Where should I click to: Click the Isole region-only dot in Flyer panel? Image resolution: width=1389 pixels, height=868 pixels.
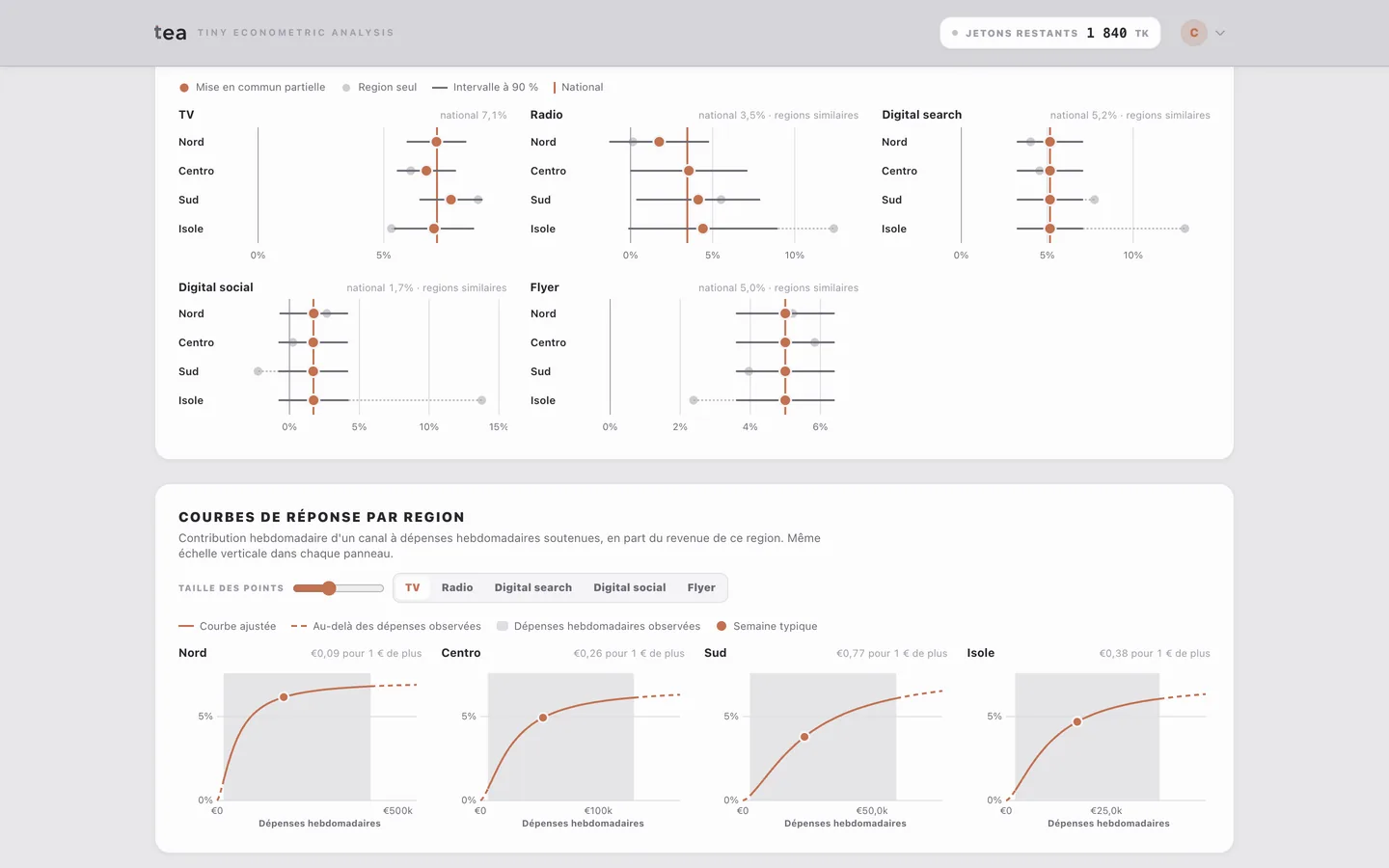(x=694, y=400)
